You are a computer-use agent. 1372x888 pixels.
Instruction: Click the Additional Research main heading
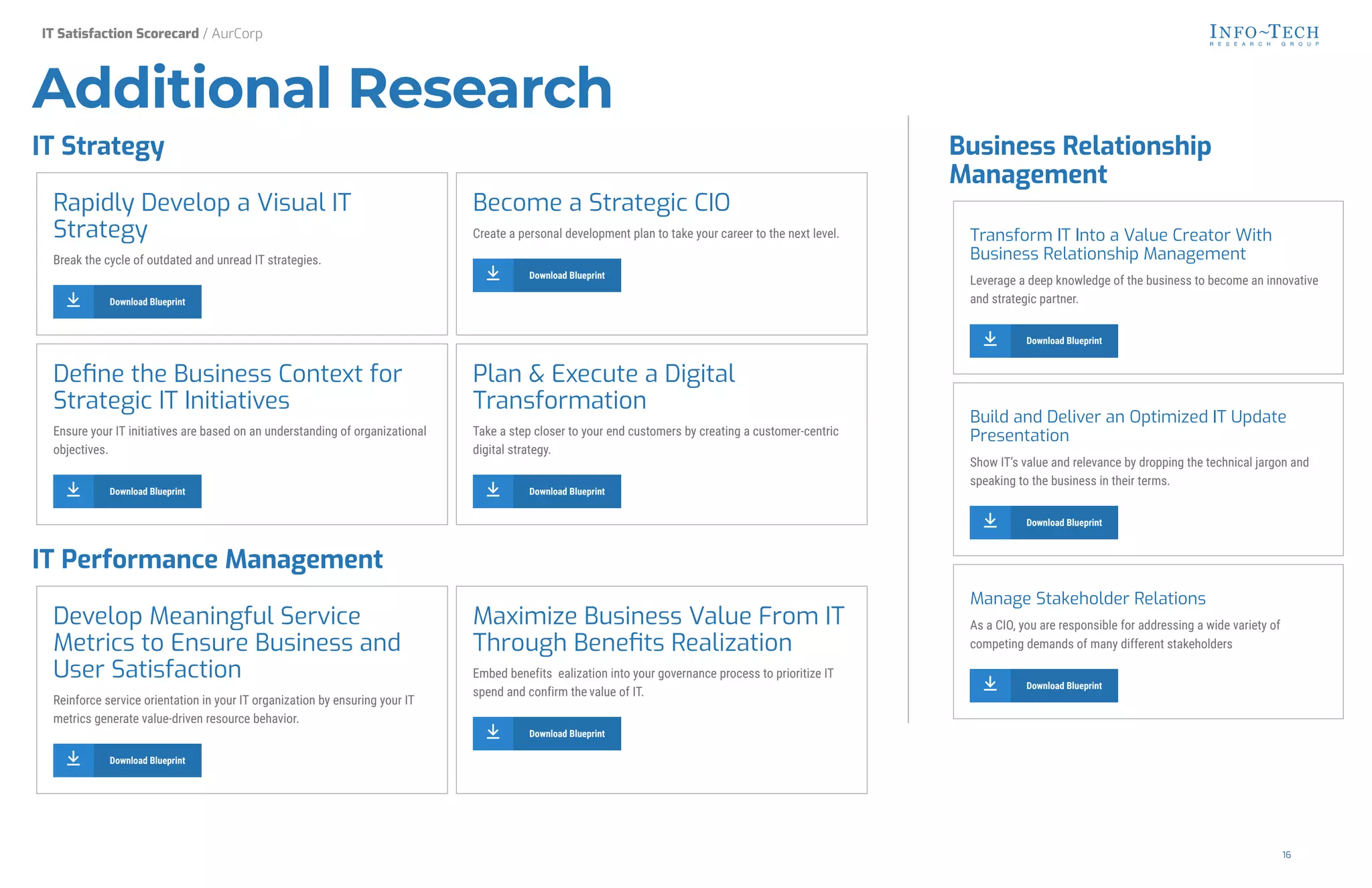click(x=322, y=88)
